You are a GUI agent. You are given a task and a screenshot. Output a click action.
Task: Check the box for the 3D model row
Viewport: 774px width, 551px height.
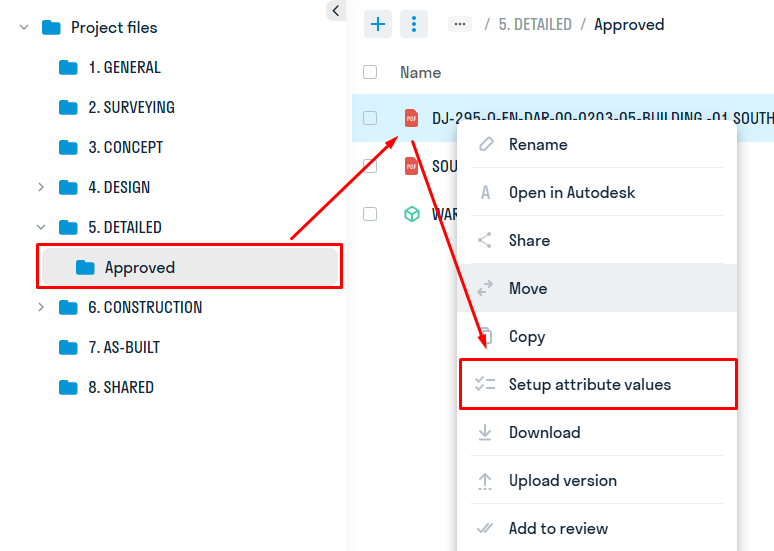pos(370,214)
